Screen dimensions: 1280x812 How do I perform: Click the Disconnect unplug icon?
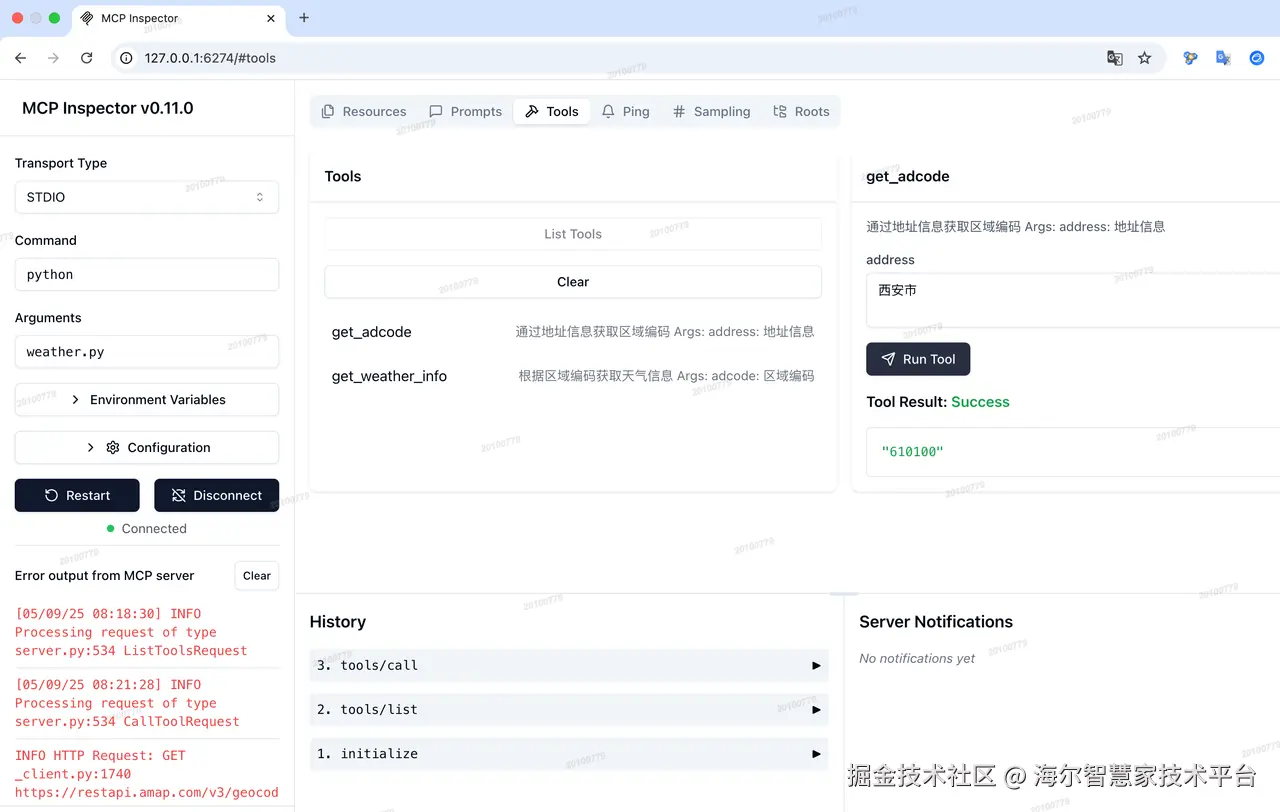tap(179, 496)
